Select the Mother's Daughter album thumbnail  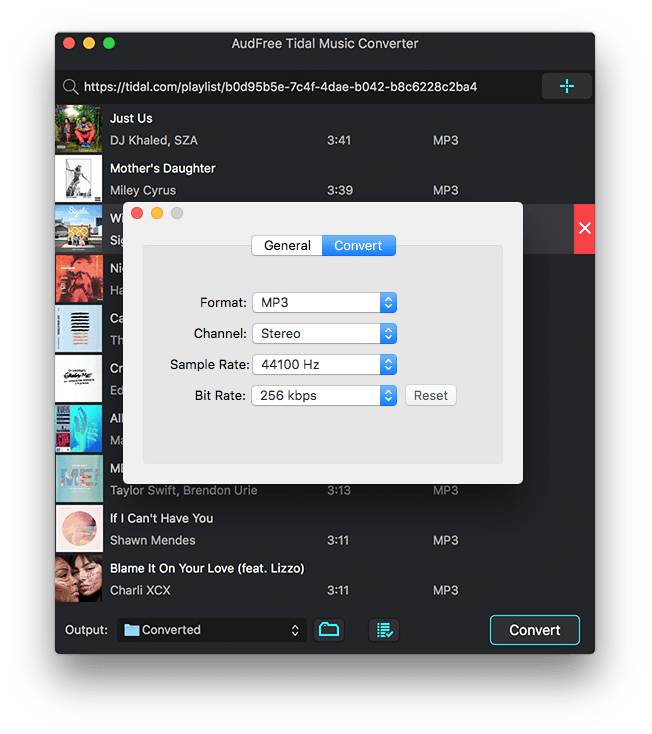[x=79, y=179]
